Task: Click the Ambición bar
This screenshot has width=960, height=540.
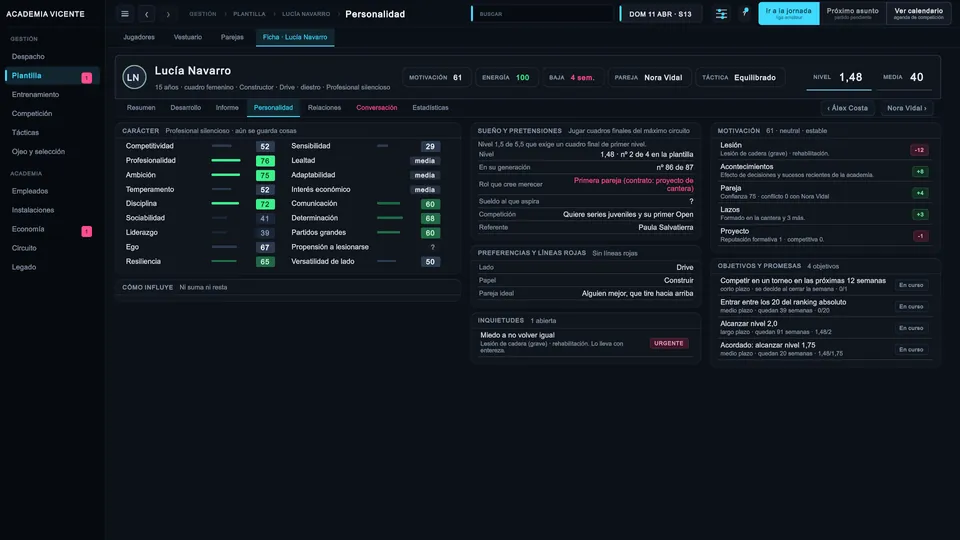Action: 225,175
